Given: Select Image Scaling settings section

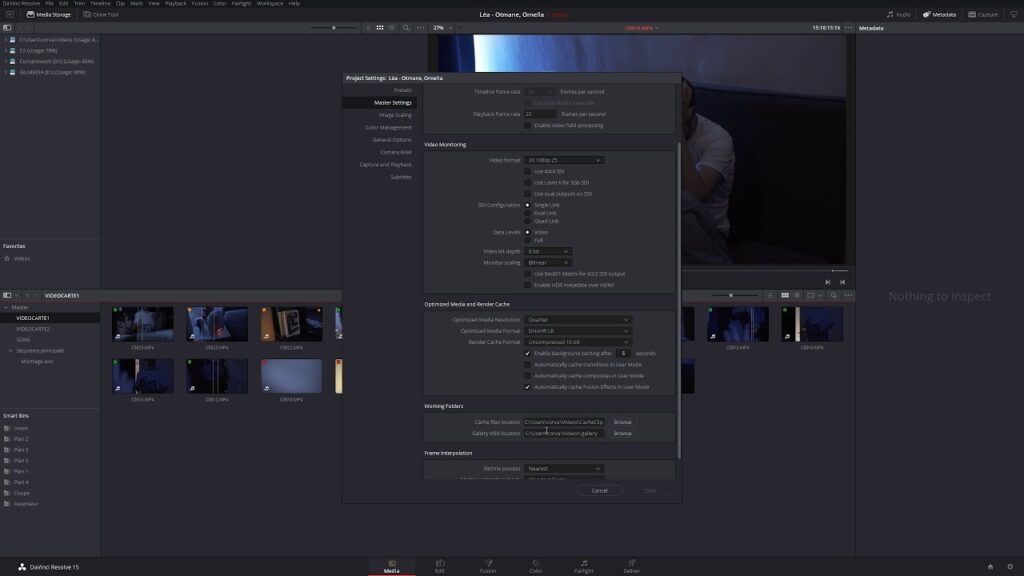Looking at the screenshot, I should (x=395, y=115).
